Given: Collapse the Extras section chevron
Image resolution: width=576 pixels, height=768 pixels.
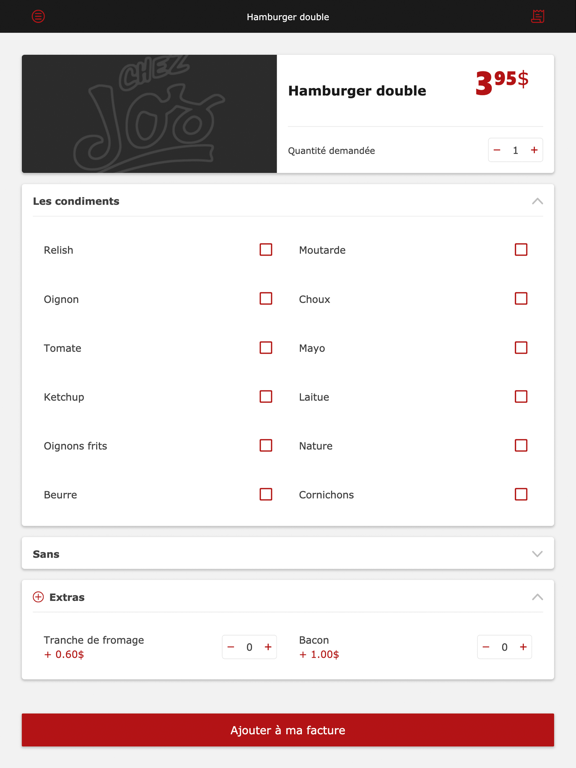Looking at the screenshot, I should [537, 597].
